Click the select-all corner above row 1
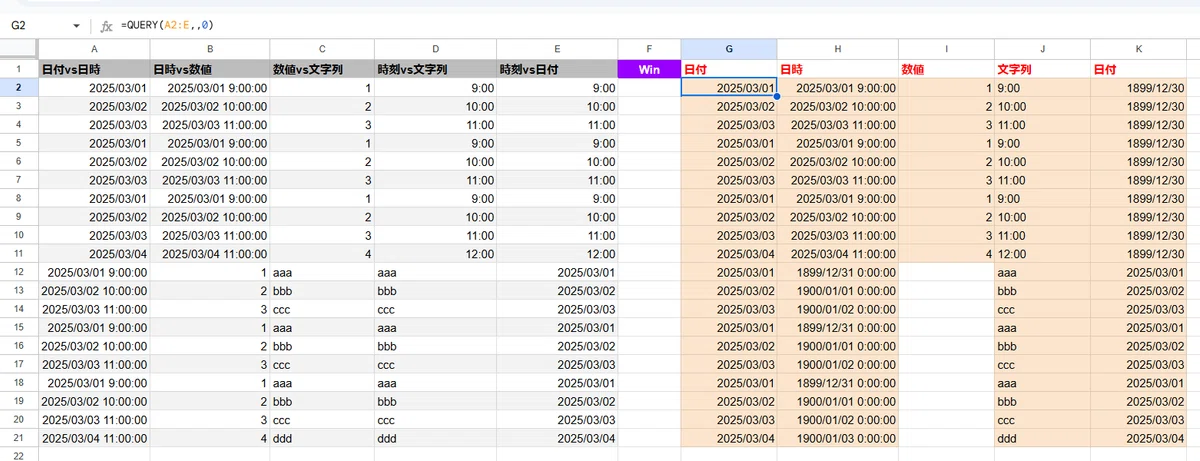The image size is (1200, 461). pos(18,49)
